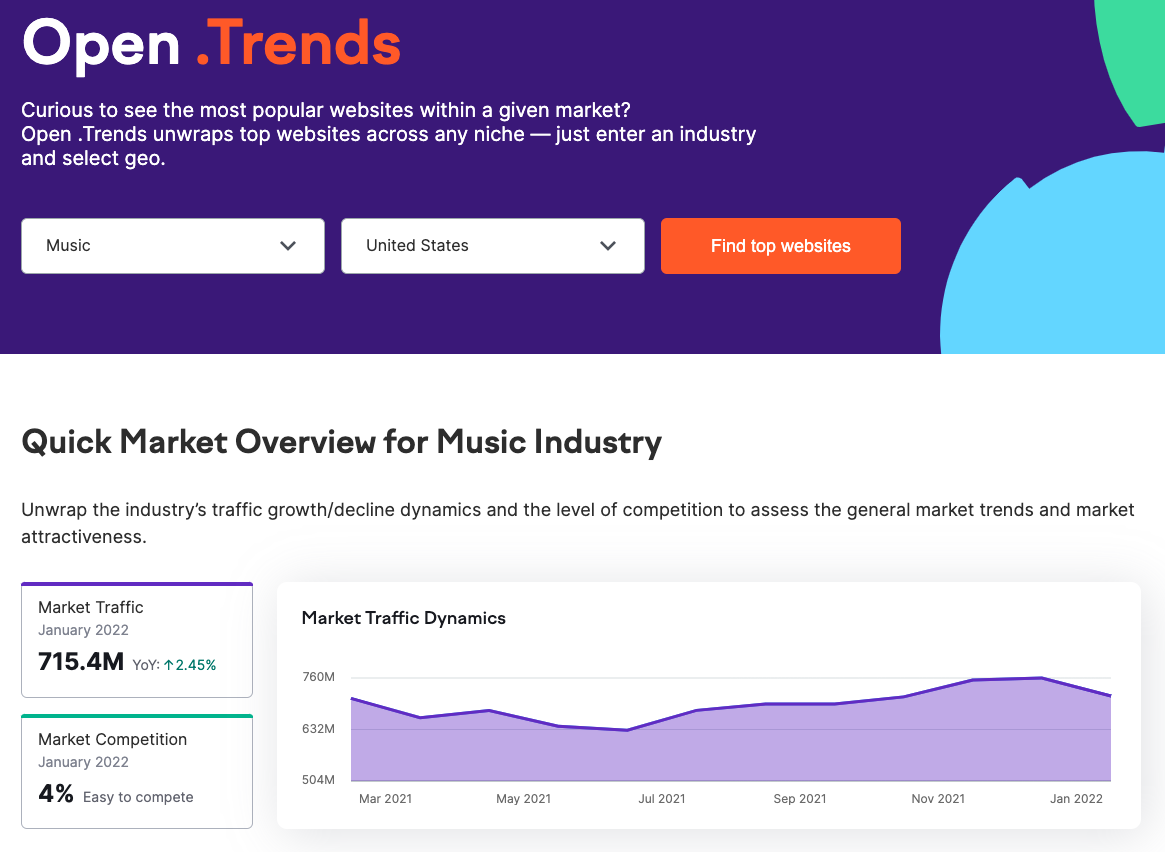Click the Easy to compete label

[138, 797]
